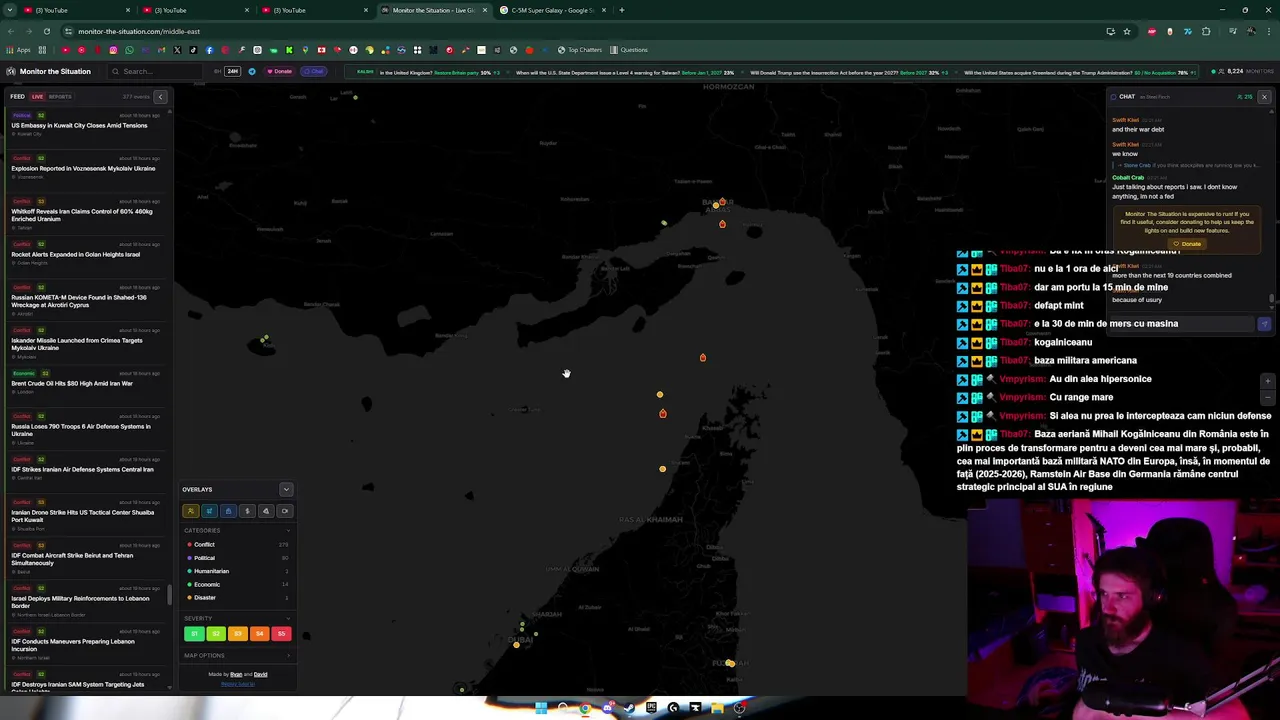
Task: Open the Telegram icon link
Action: (x=252, y=71)
